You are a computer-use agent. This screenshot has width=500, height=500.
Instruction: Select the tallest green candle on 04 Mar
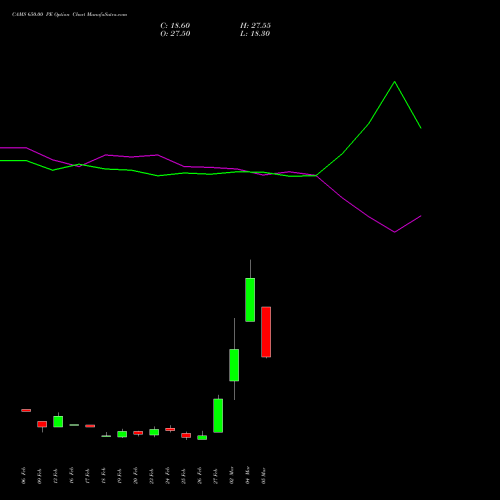point(250,300)
